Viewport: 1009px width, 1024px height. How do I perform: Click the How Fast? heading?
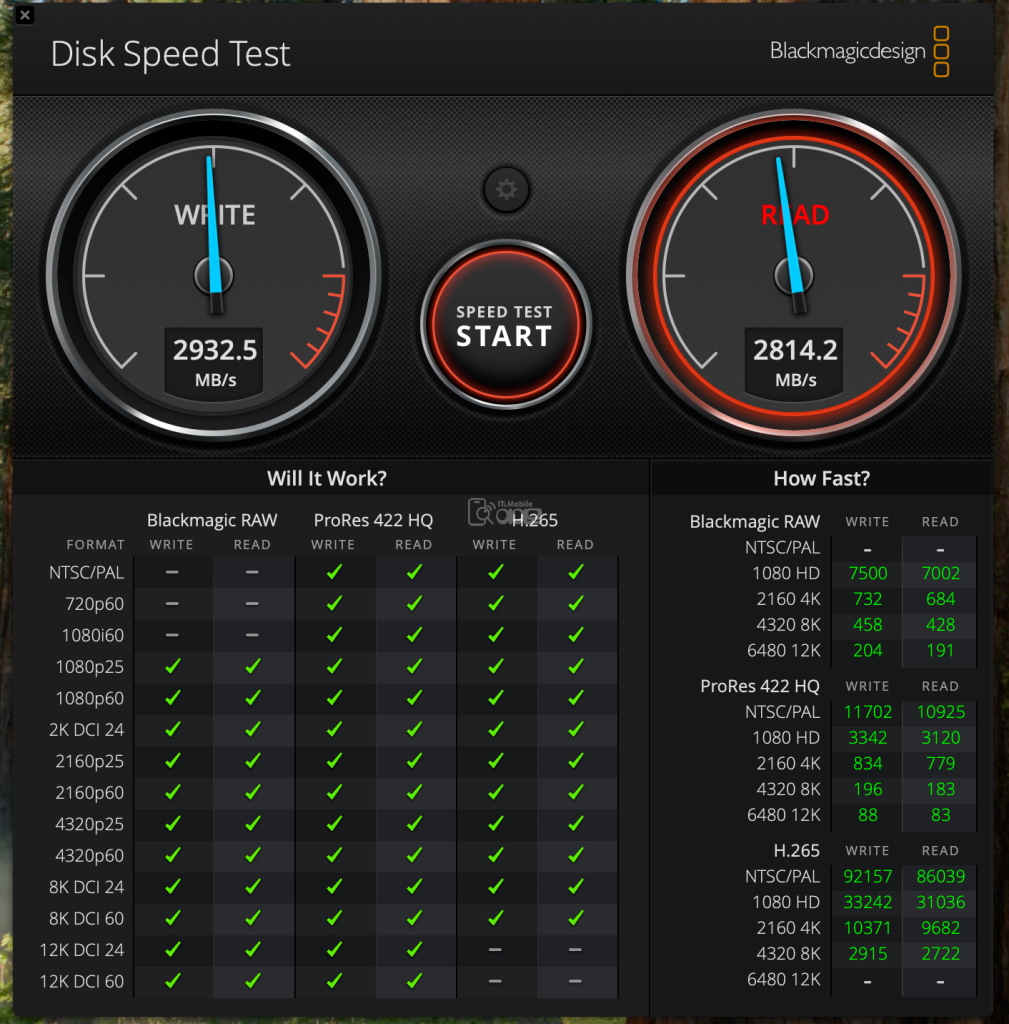click(822, 479)
